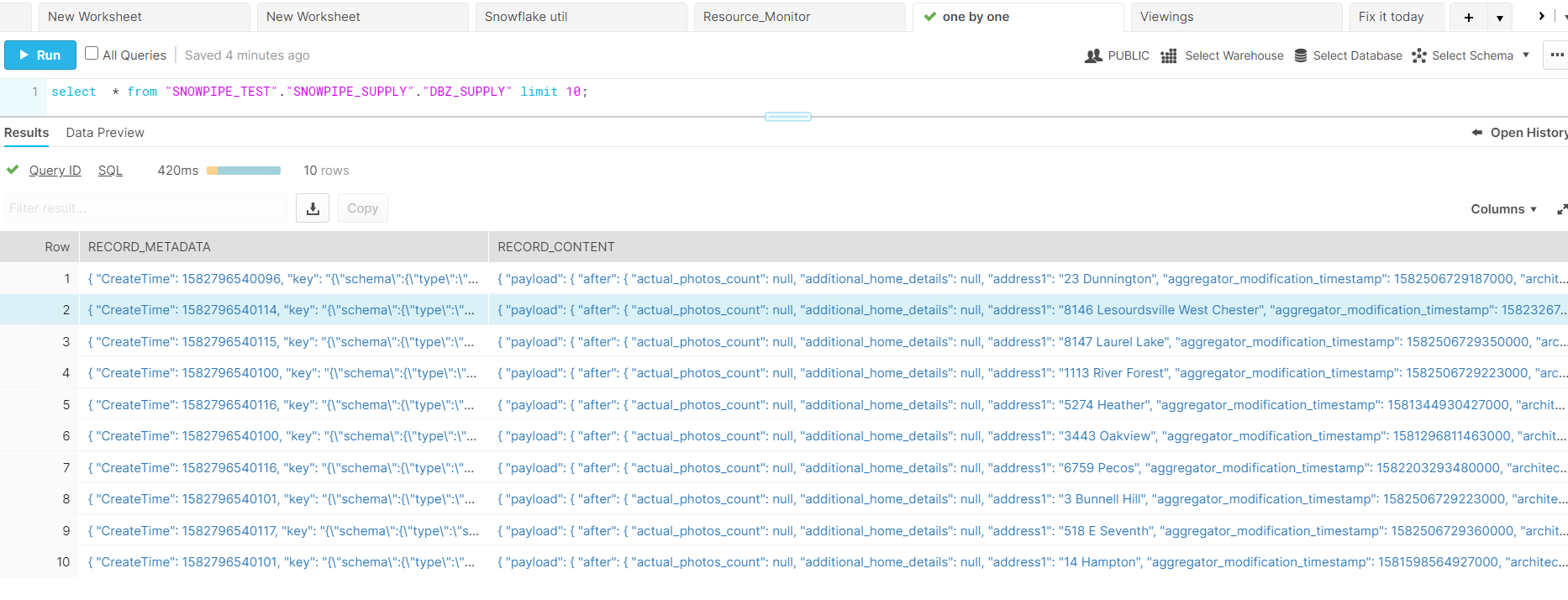Switch to the Snowflake util tab
This screenshot has height=600, width=1568.
click(x=581, y=17)
